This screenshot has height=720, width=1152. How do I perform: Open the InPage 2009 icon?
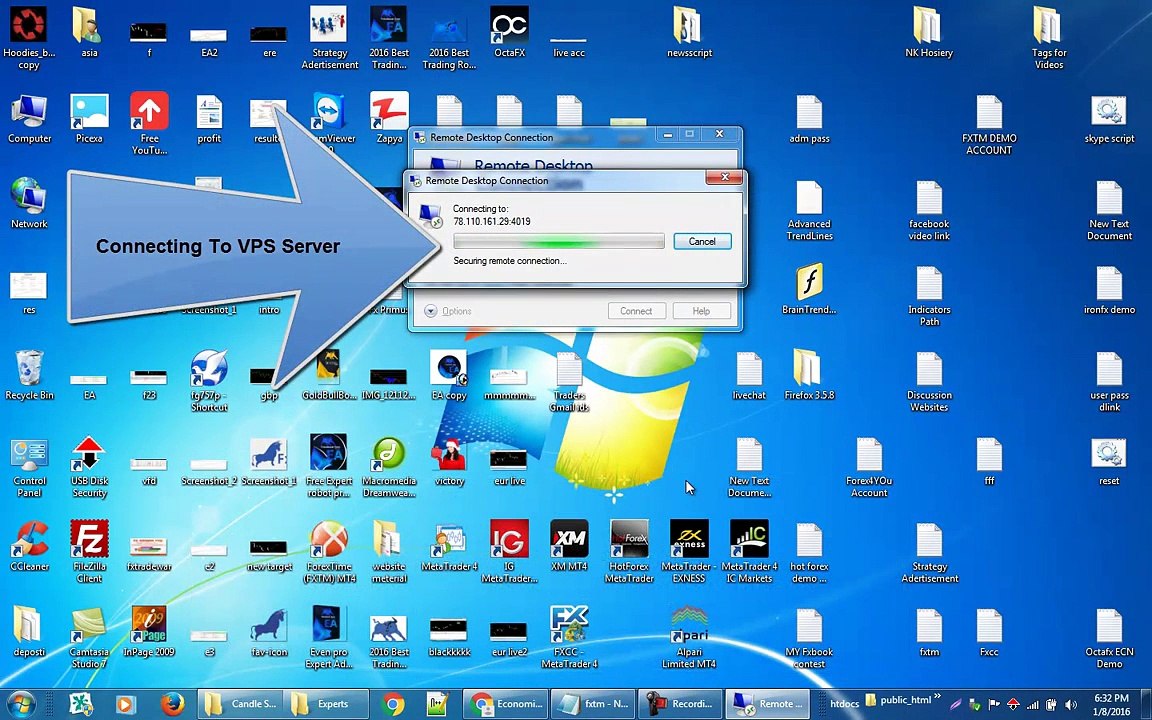click(x=148, y=632)
